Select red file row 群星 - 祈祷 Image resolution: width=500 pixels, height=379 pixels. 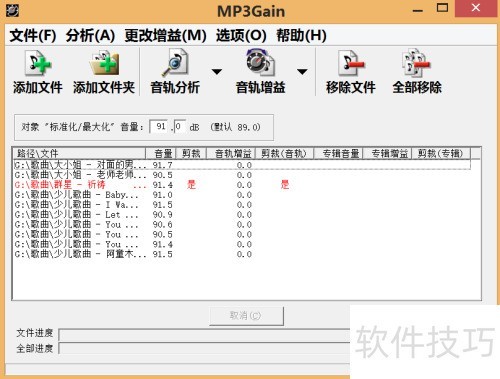click(x=242, y=185)
